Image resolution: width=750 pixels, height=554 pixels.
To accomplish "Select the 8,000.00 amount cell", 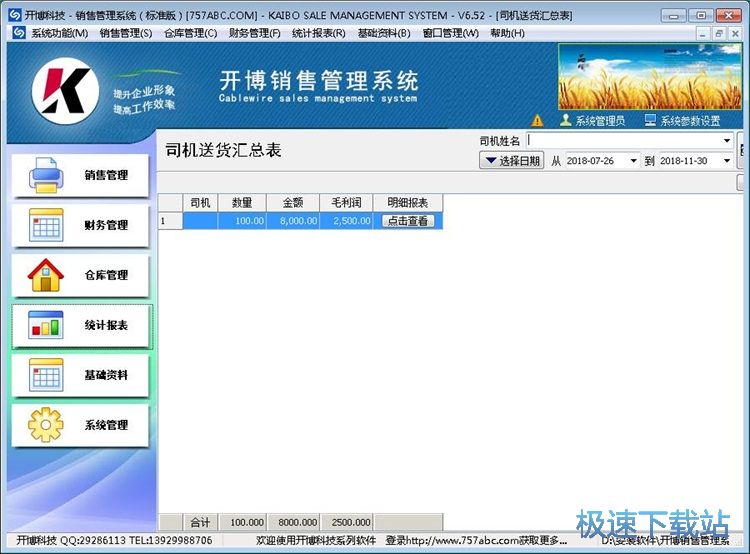I will (x=293, y=221).
